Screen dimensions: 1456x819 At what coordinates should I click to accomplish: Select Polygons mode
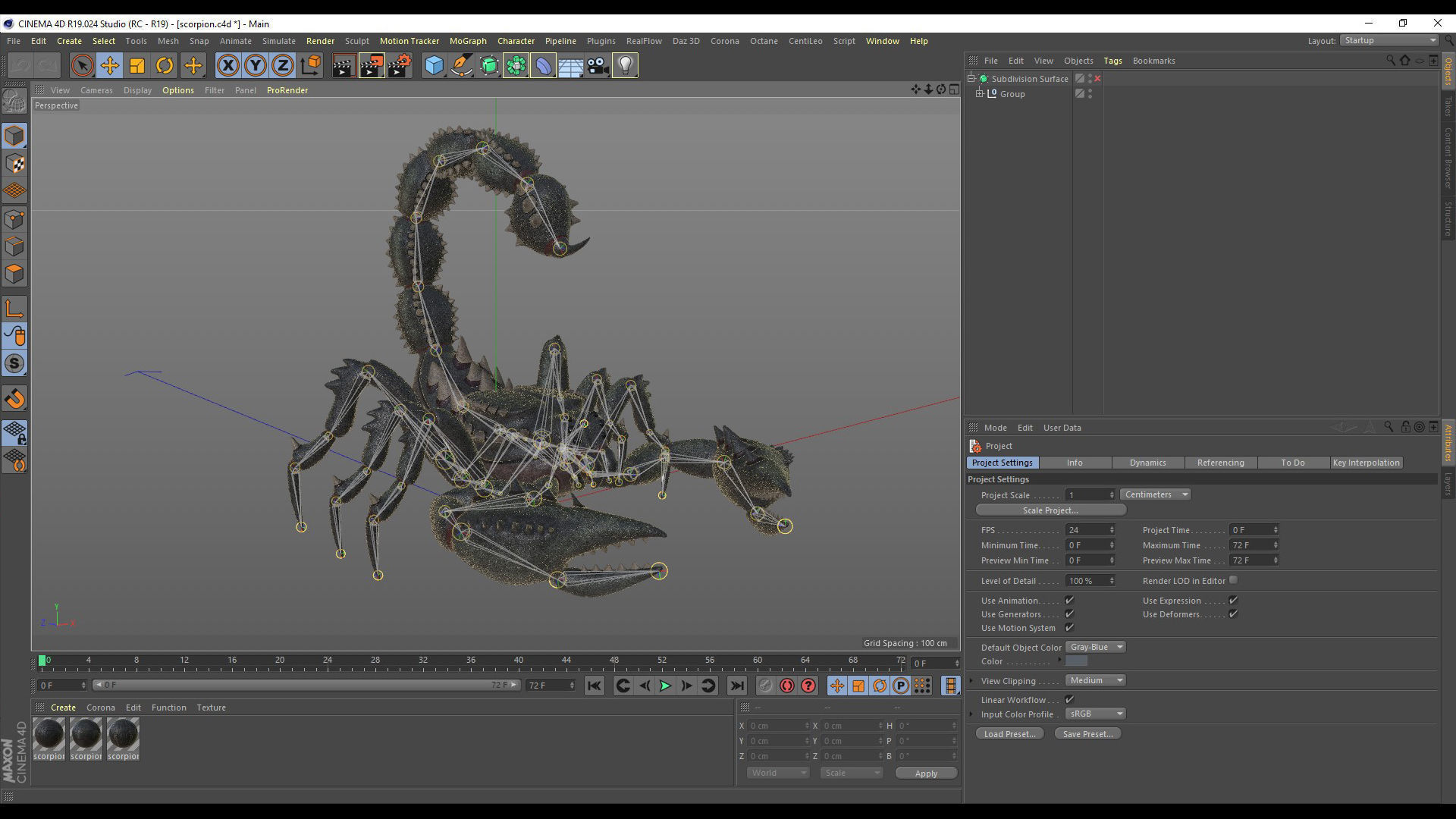pos(14,275)
